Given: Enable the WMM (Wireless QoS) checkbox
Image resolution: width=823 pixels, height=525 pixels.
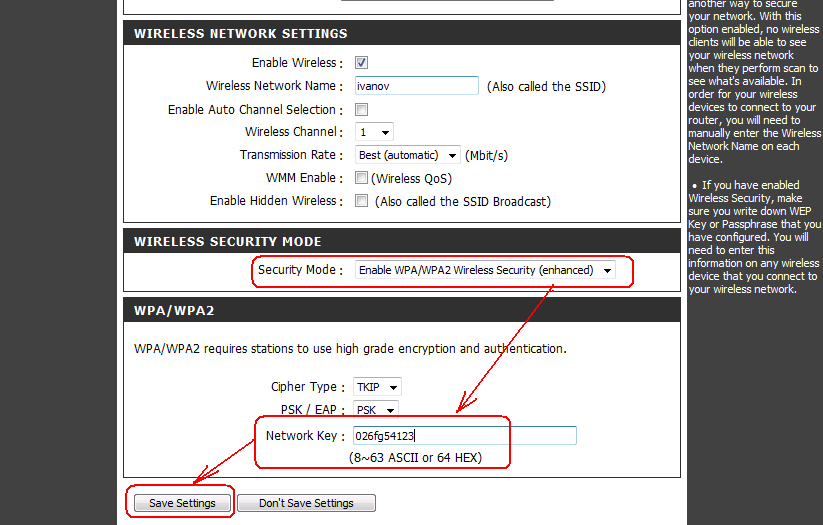Looking at the screenshot, I should [361, 177].
